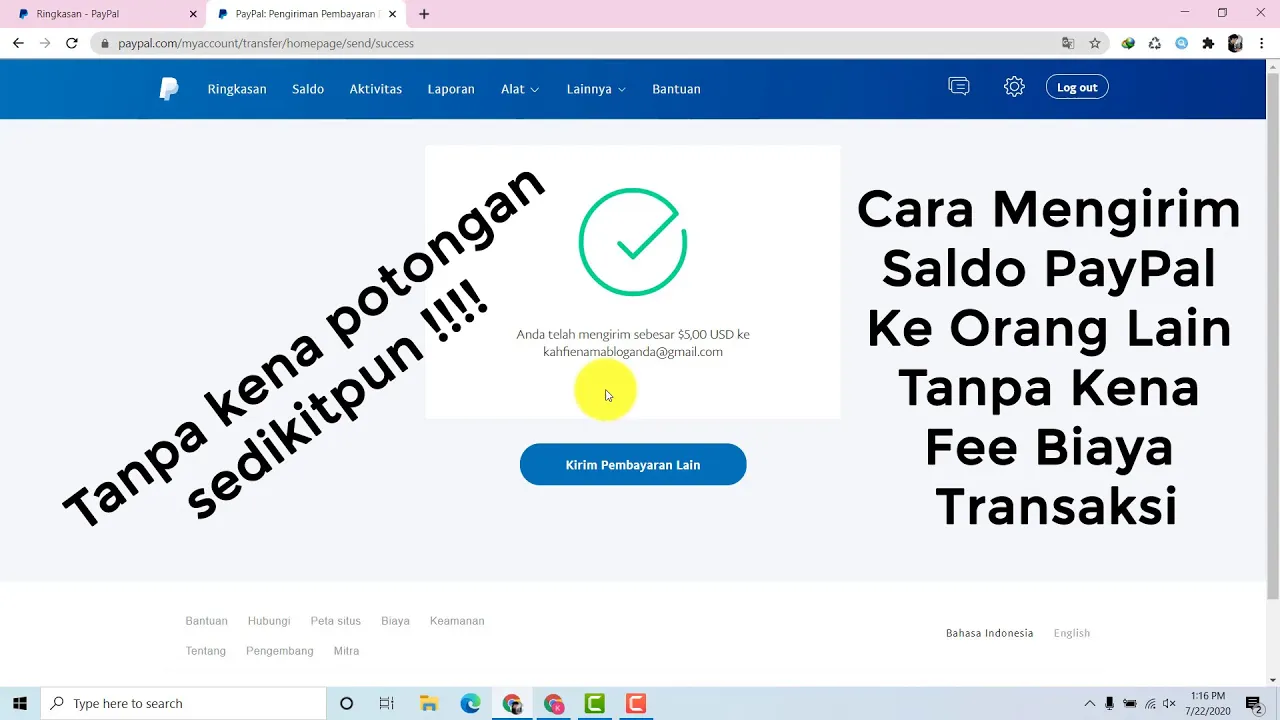
Task: Click the microphone tray icon
Action: [1110, 703]
